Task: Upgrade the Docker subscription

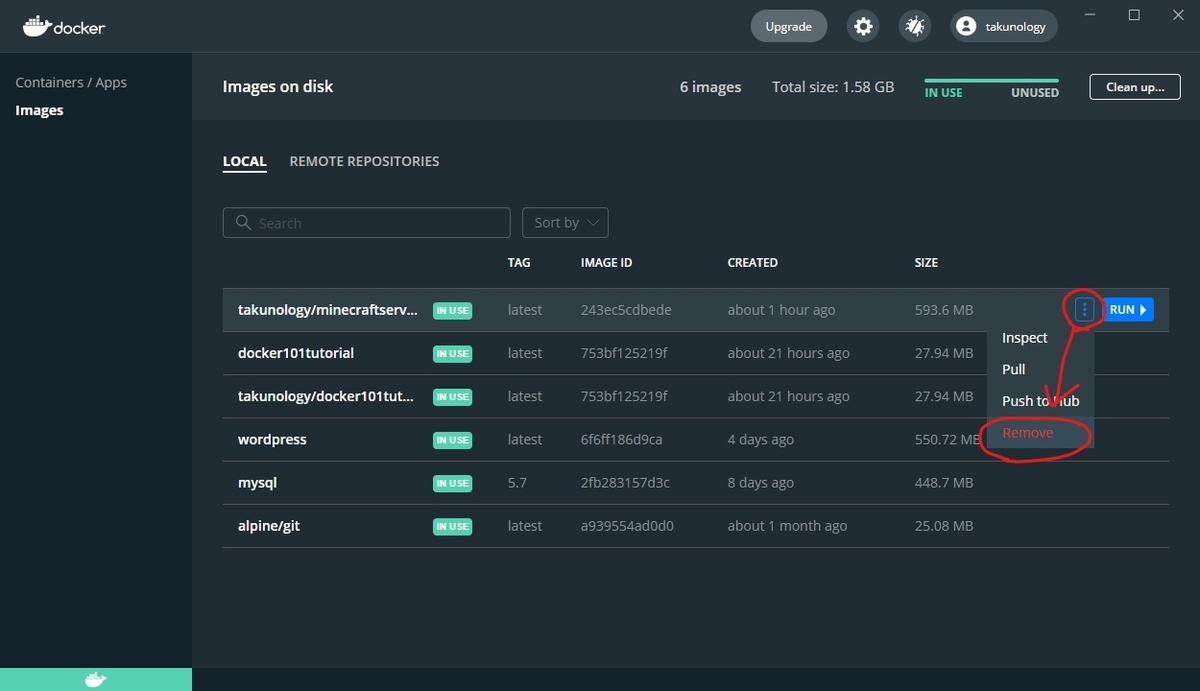Action: (789, 26)
